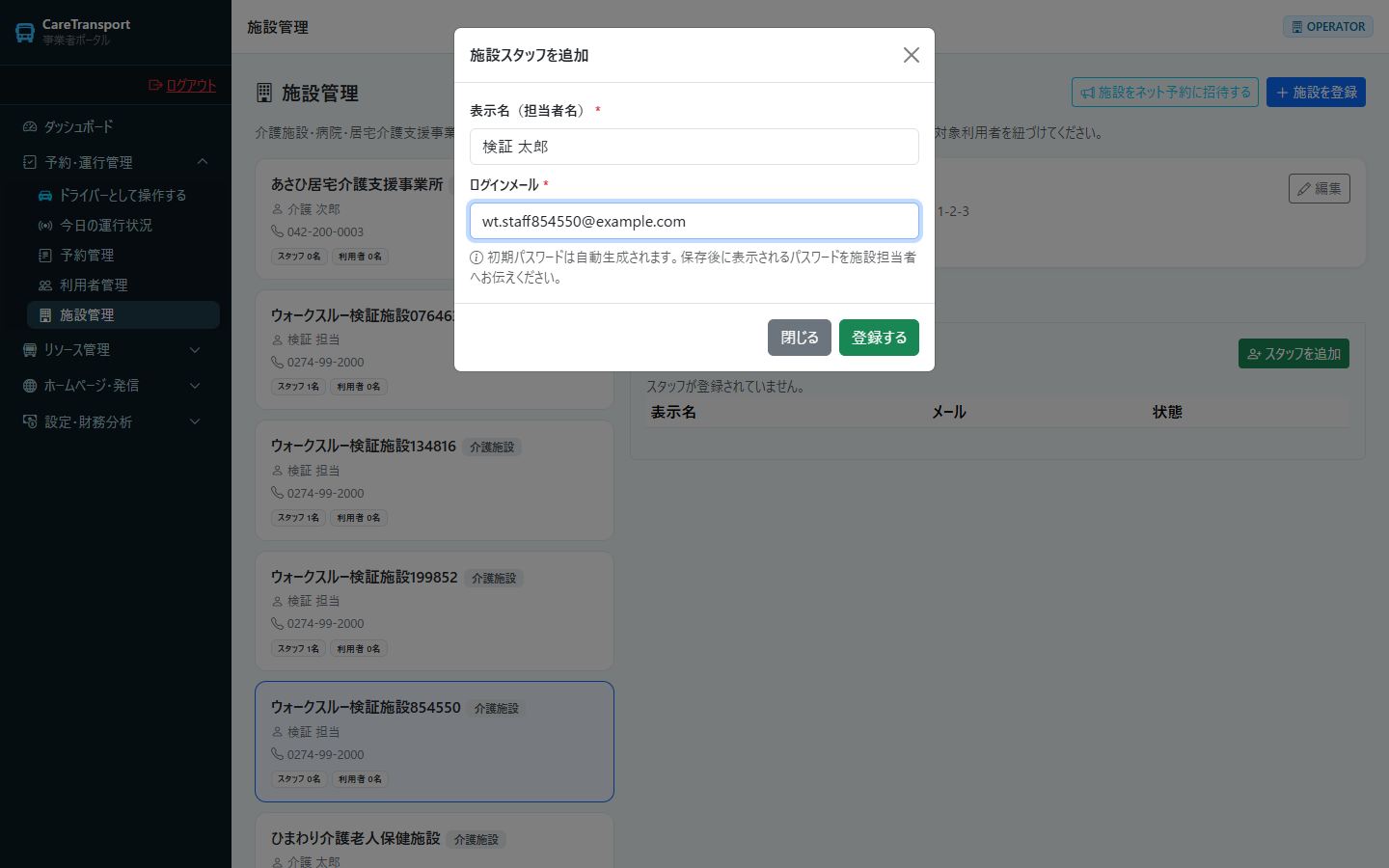
Task: Click the globe icon beside ホームページ・発信
Action: 30,385
